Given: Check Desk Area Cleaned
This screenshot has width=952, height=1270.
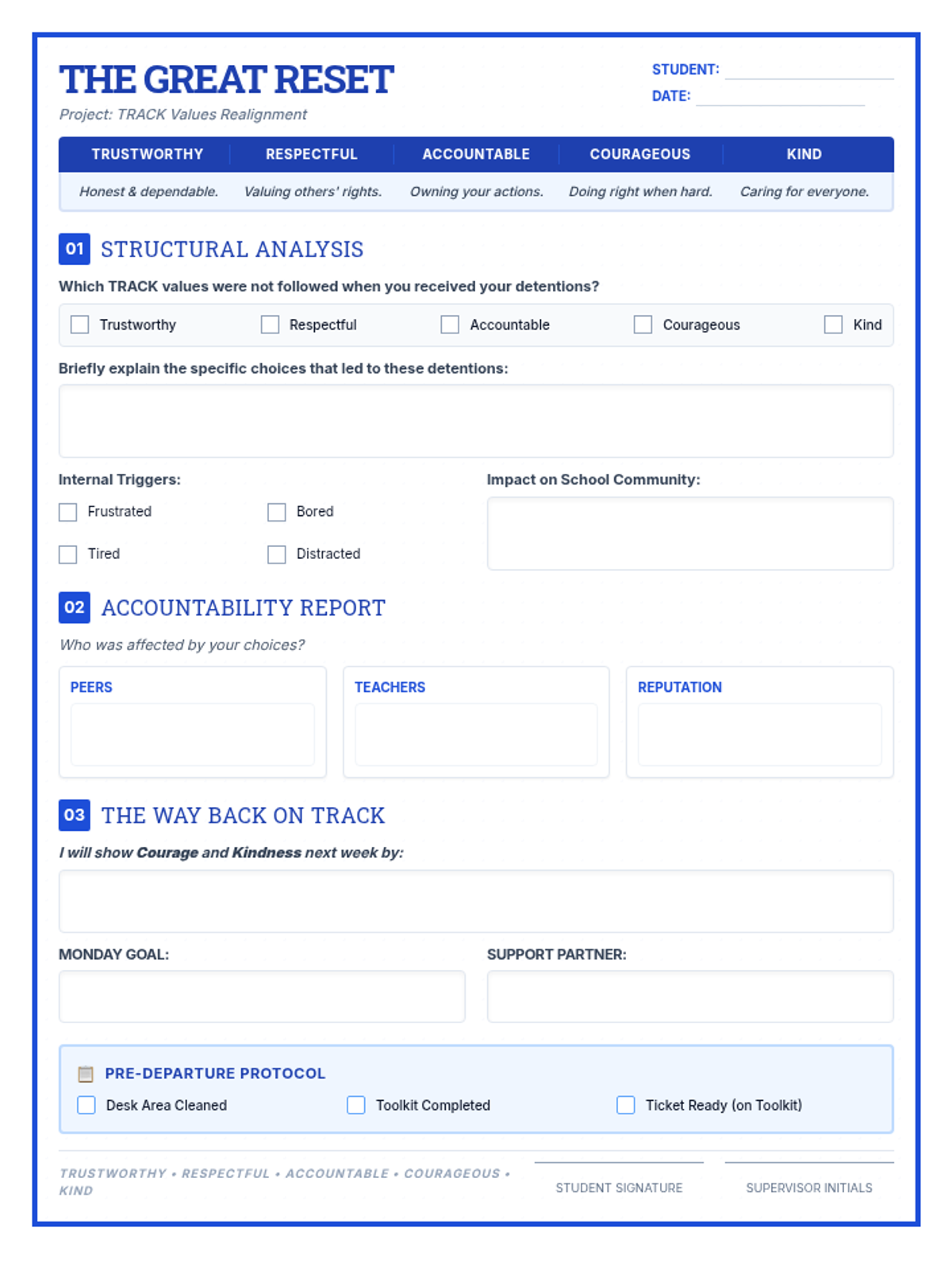Looking at the screenshot, I should [x=86, y=1105].
